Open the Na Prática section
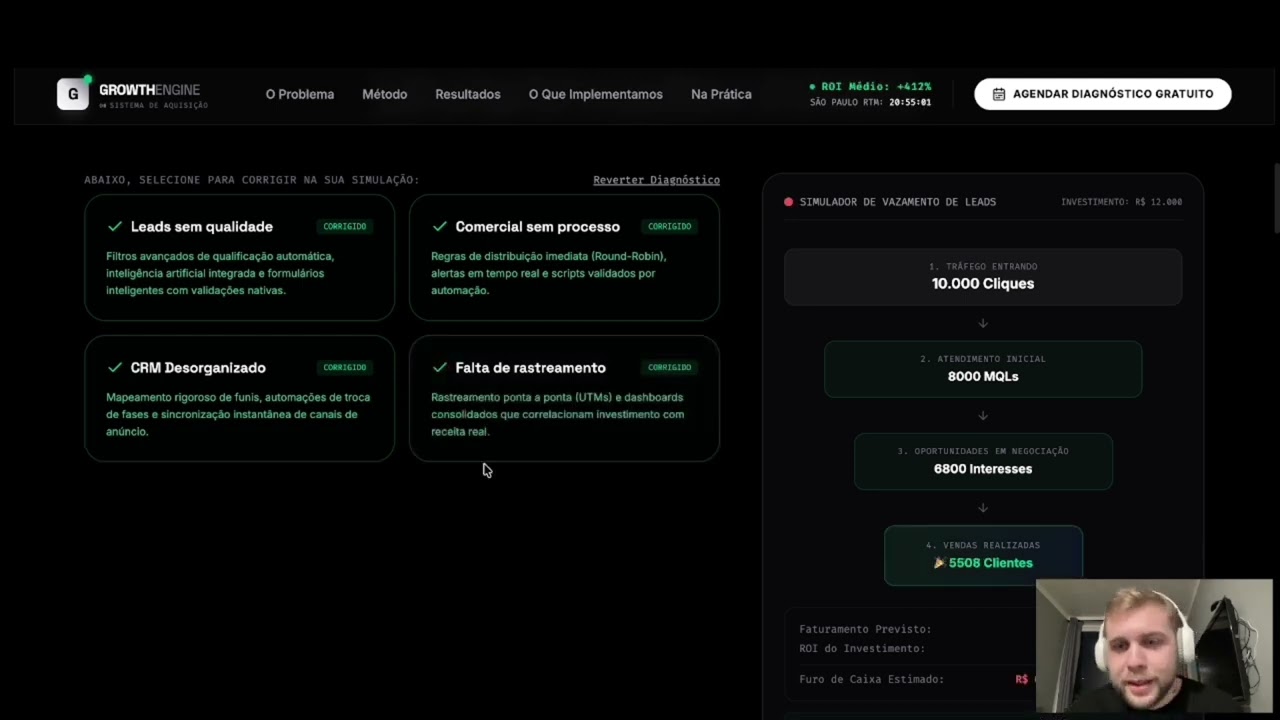The height and width of the screenshot is (720, 1280). pos(721,94)
